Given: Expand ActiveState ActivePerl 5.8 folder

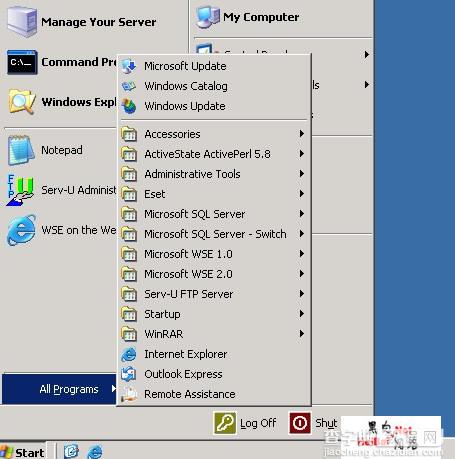Looking at the screenshot, I should point(214,154).
